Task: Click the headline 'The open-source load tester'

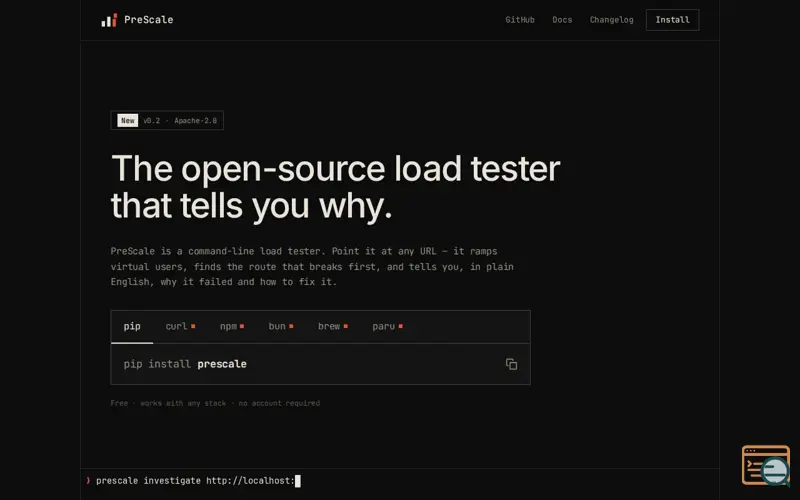Action: [x=335, y=168]
